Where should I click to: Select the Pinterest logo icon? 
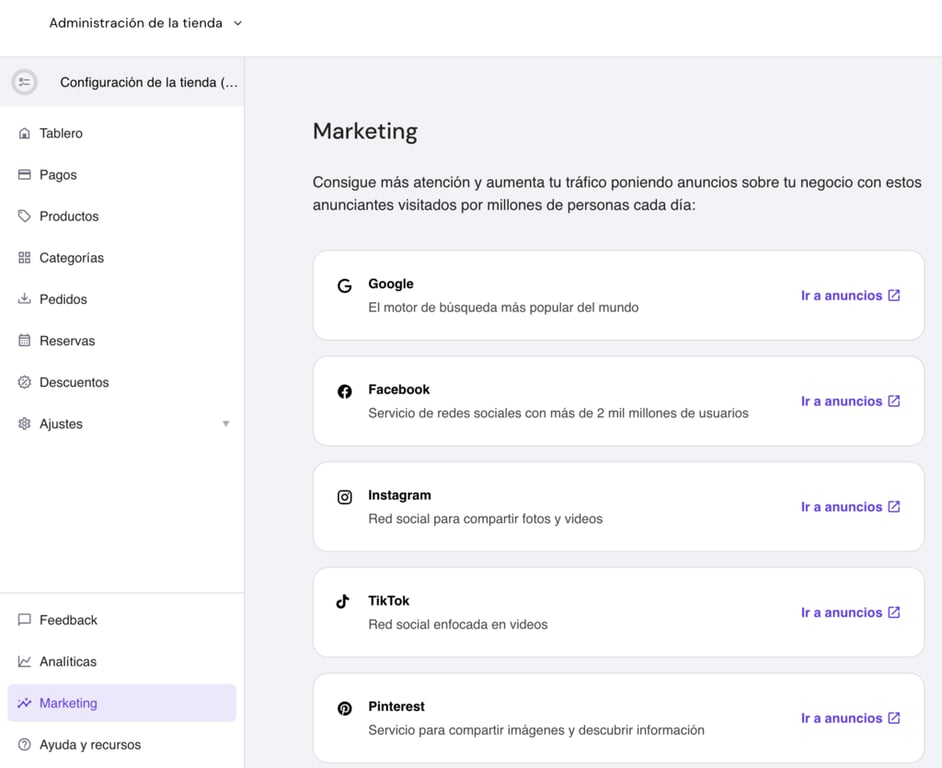344,707
